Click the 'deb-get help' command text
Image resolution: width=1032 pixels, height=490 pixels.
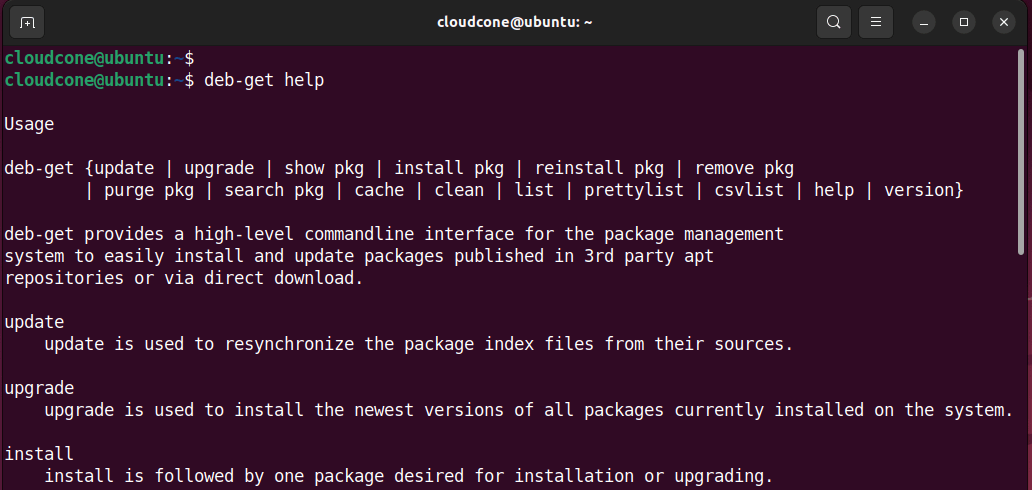(264, 80)
